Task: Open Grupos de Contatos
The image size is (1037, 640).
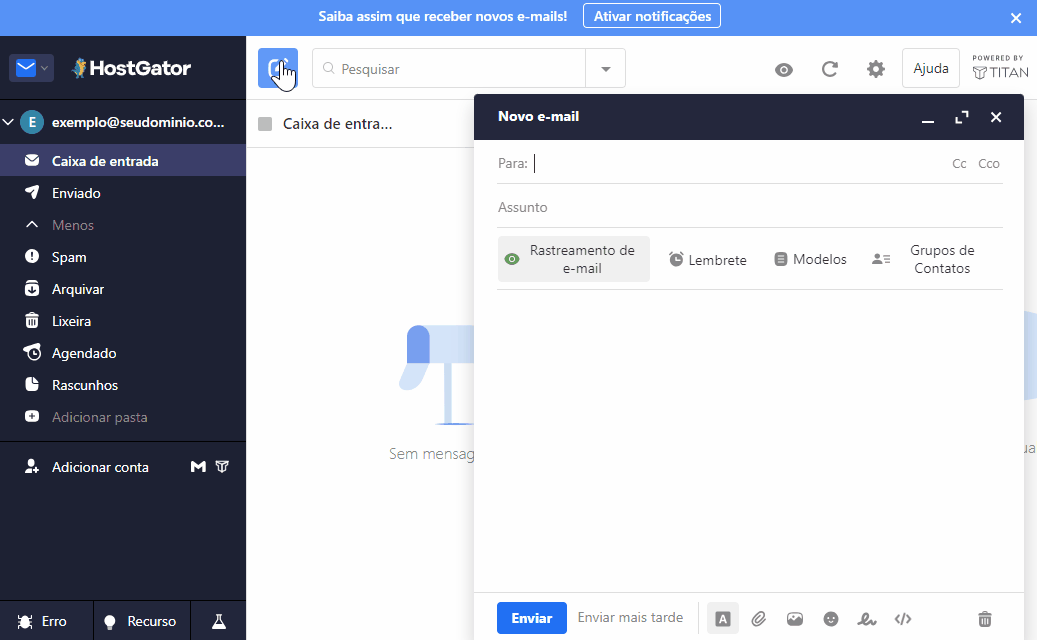Action: pos(923,259)
